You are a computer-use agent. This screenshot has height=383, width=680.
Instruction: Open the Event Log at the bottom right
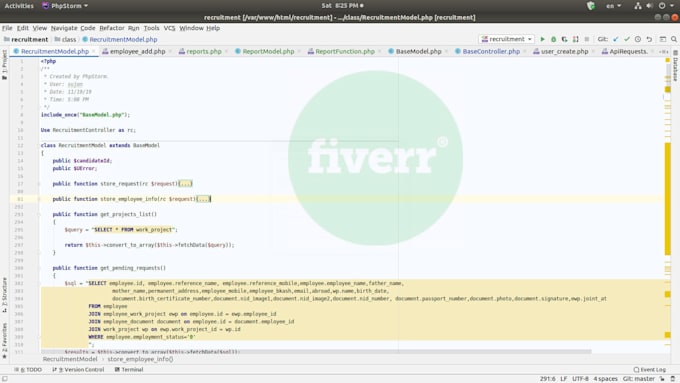[649, 370]
